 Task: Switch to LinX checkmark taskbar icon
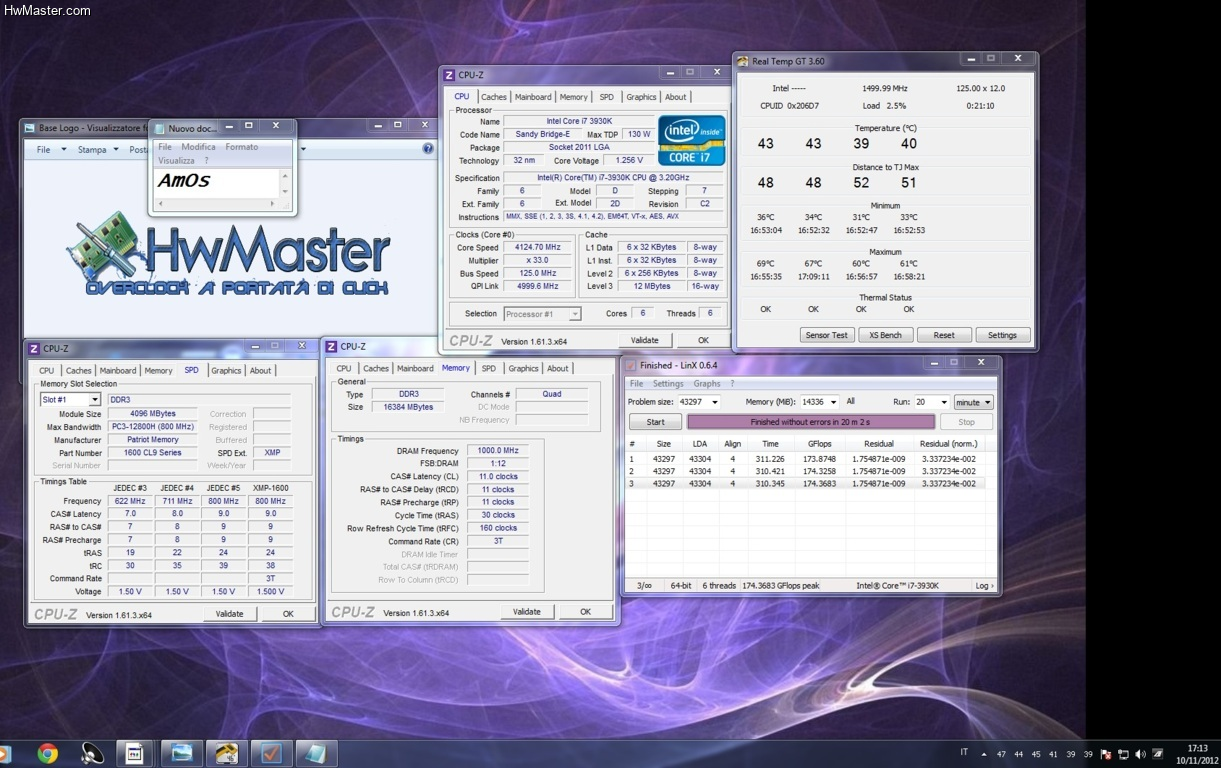(x=270, y=753)
